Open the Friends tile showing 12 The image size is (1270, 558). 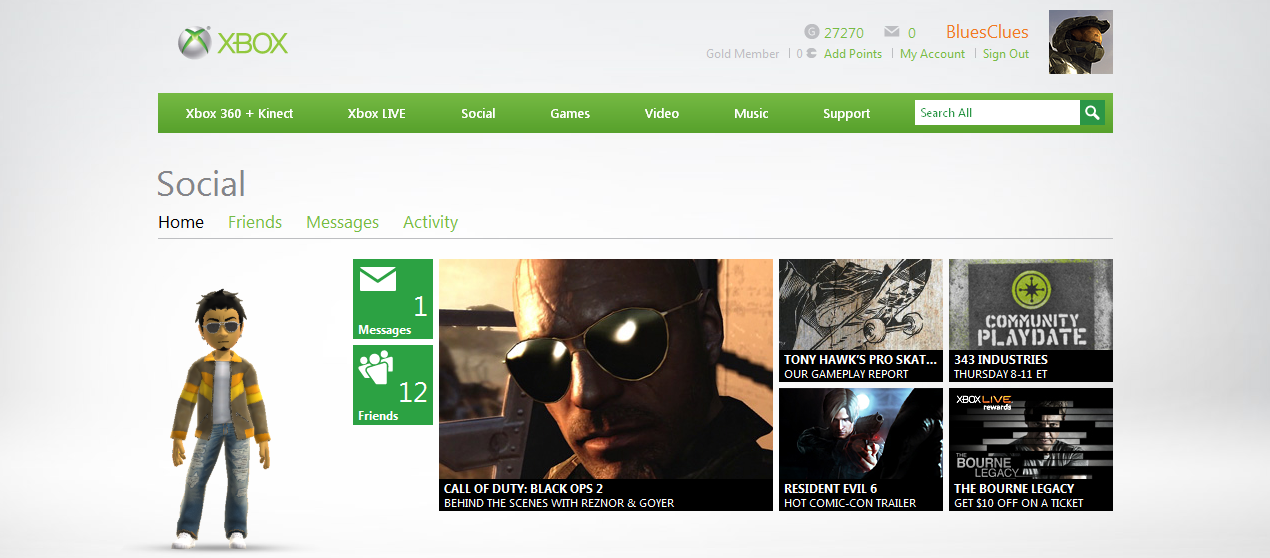point(393,385)
